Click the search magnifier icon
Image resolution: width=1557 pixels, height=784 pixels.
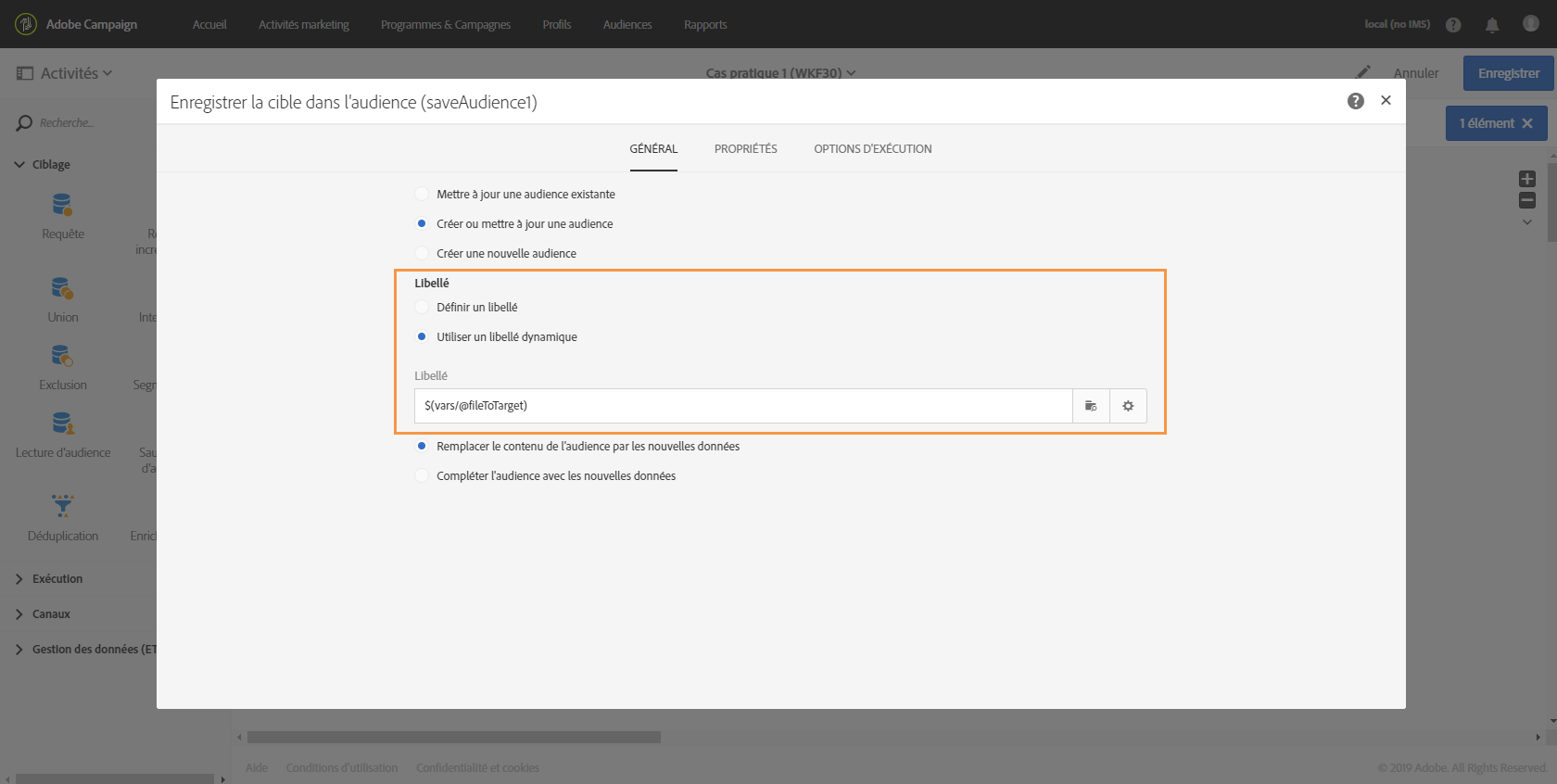24,123
